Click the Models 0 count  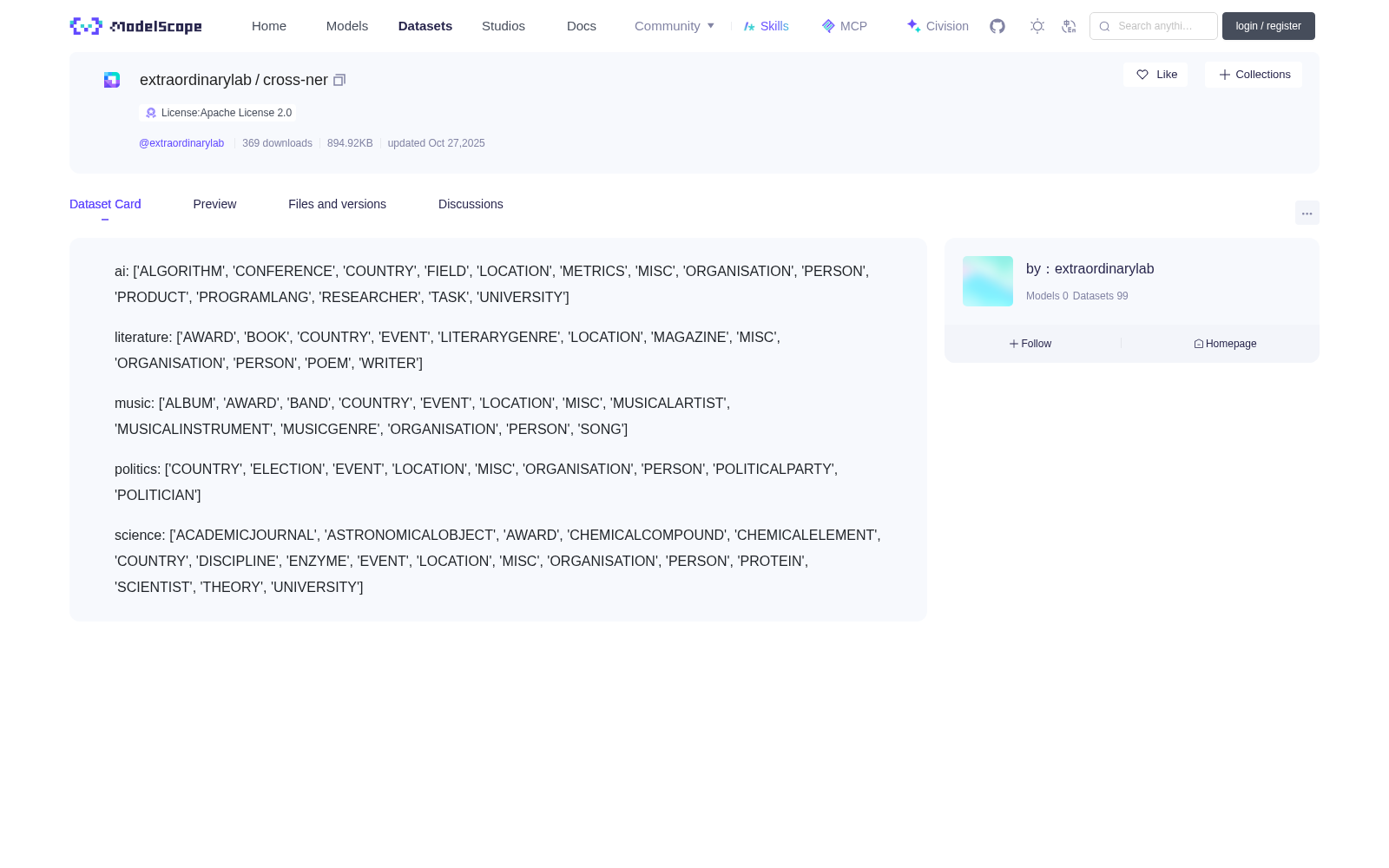[x=1047, y=296]
